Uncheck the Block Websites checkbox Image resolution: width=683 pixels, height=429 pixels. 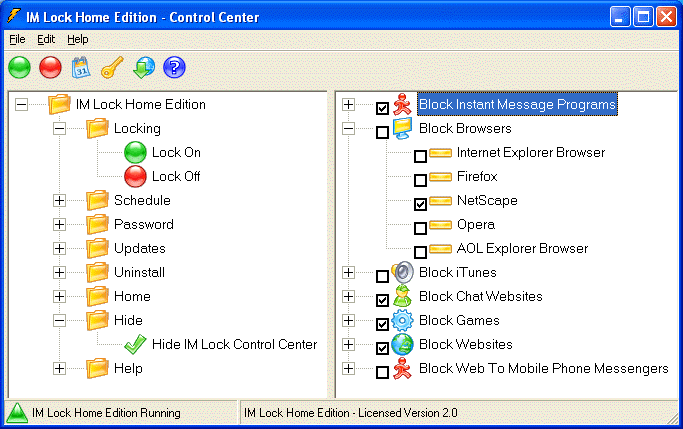[382, 348]
